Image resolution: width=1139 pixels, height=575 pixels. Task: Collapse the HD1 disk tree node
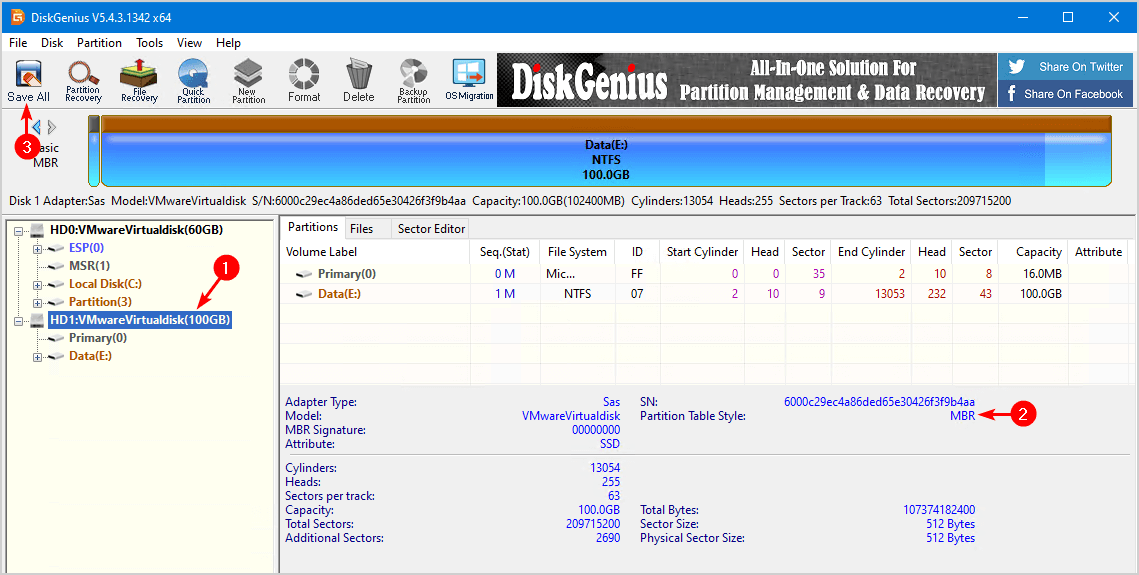20,321
